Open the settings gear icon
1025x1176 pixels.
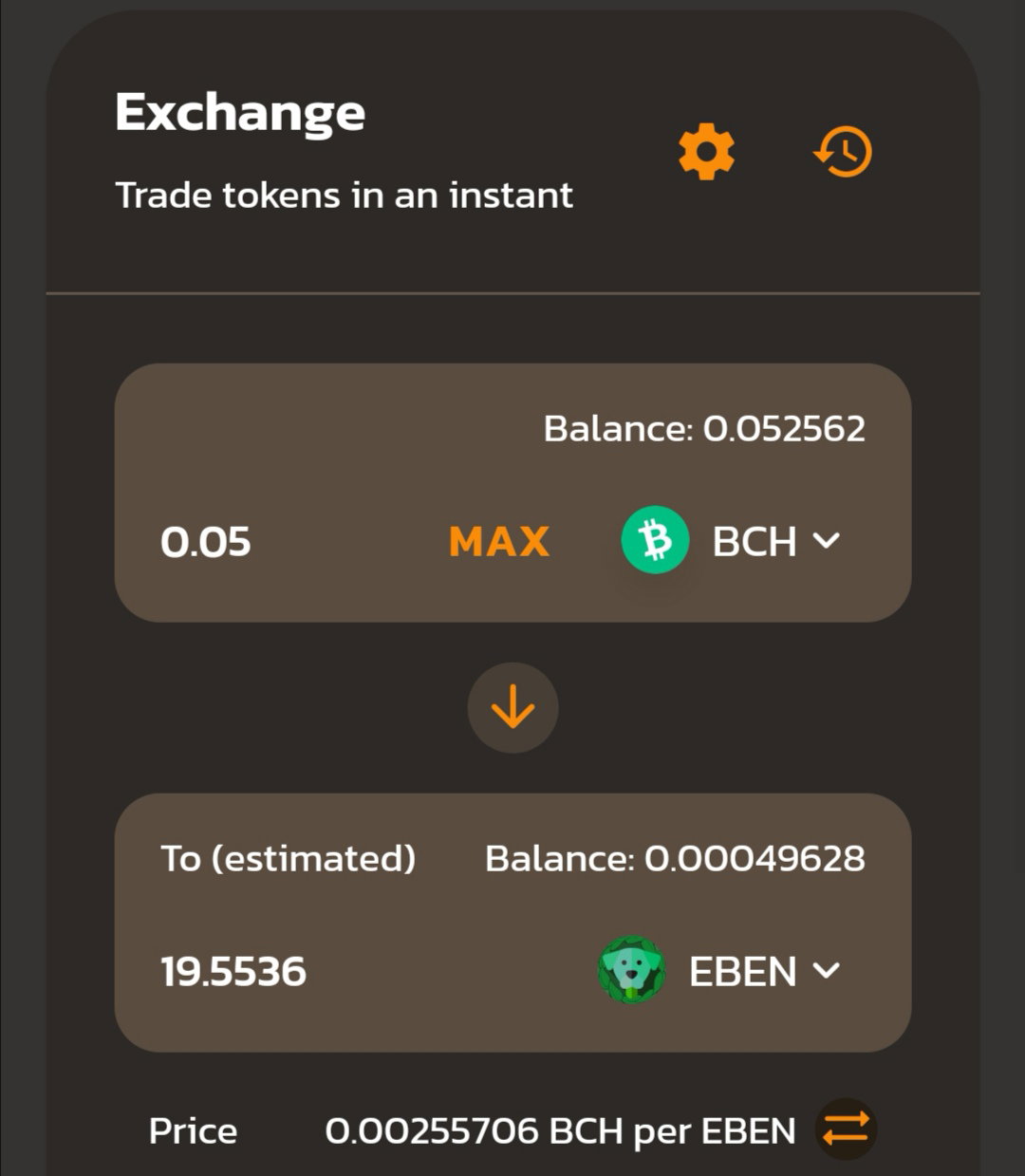pyautogui.click(x=706, y=151)
